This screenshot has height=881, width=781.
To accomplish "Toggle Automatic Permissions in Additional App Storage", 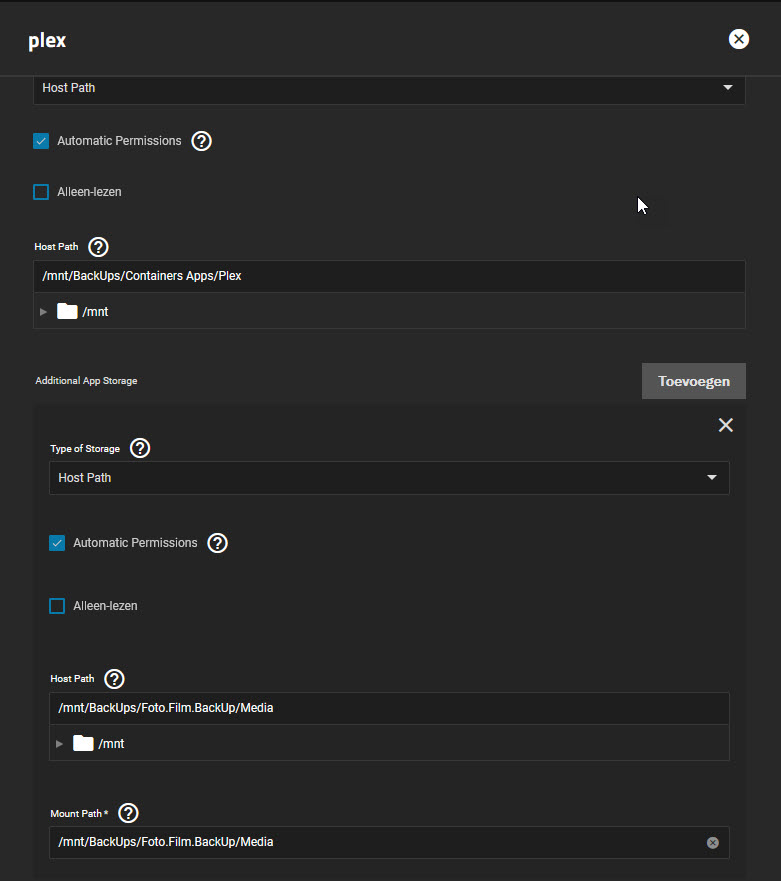I will (x=57, y=543).
